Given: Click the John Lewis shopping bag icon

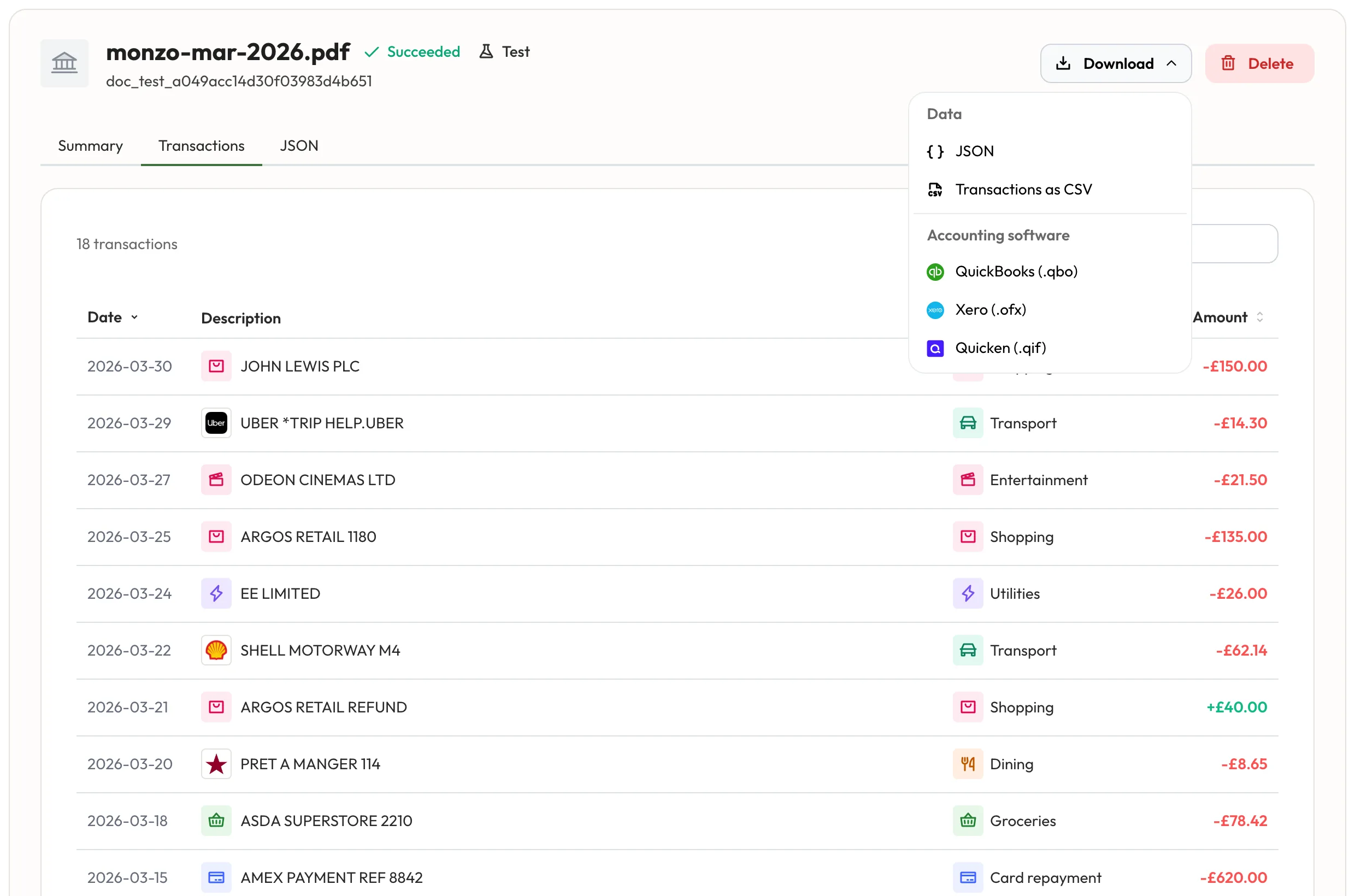Looking at the screenshot, I should point(216,366).
